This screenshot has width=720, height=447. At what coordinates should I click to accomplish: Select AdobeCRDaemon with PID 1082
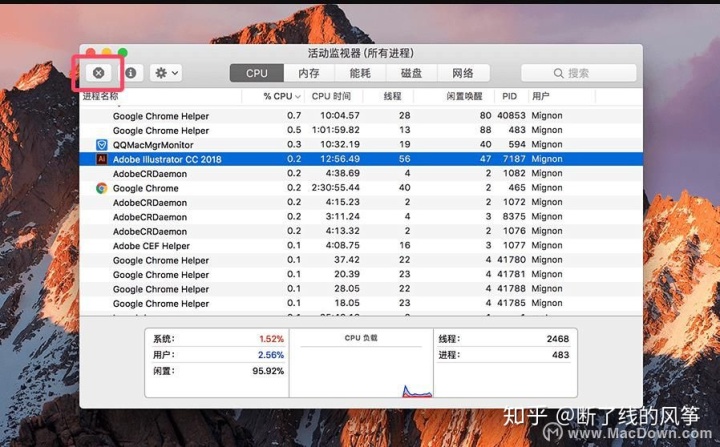point(361,174)
